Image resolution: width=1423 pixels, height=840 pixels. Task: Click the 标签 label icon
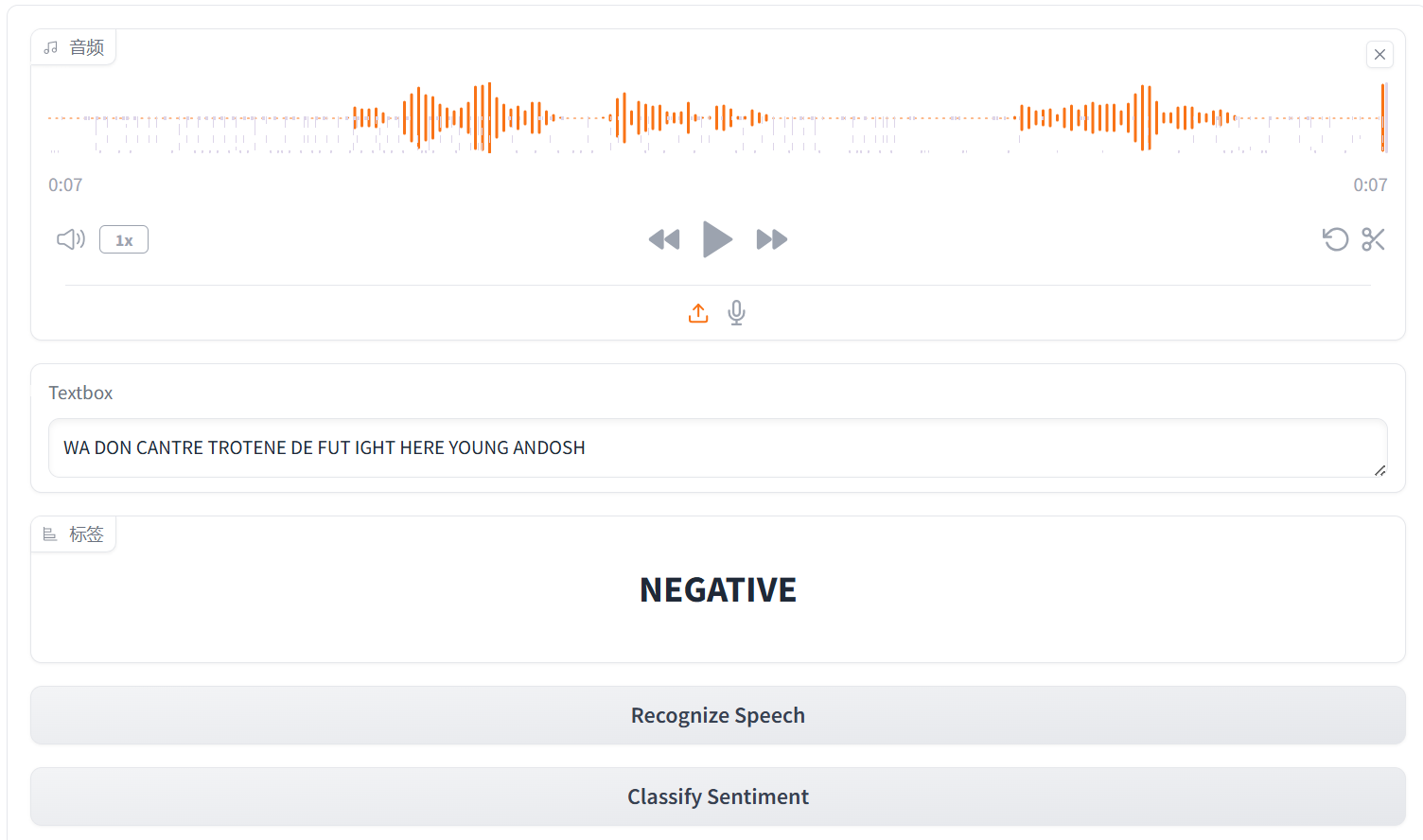[x=51, y=534]
